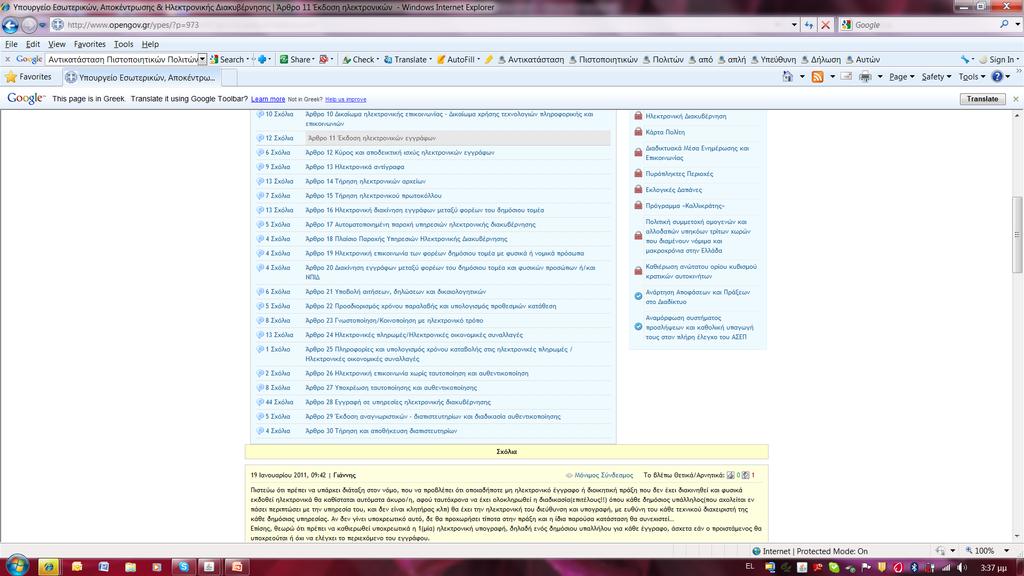Screen dimensions: 1024x576
Task: Click Μόνιμος Σύνδεσμος permalink on comment
Action: (603, 475)
